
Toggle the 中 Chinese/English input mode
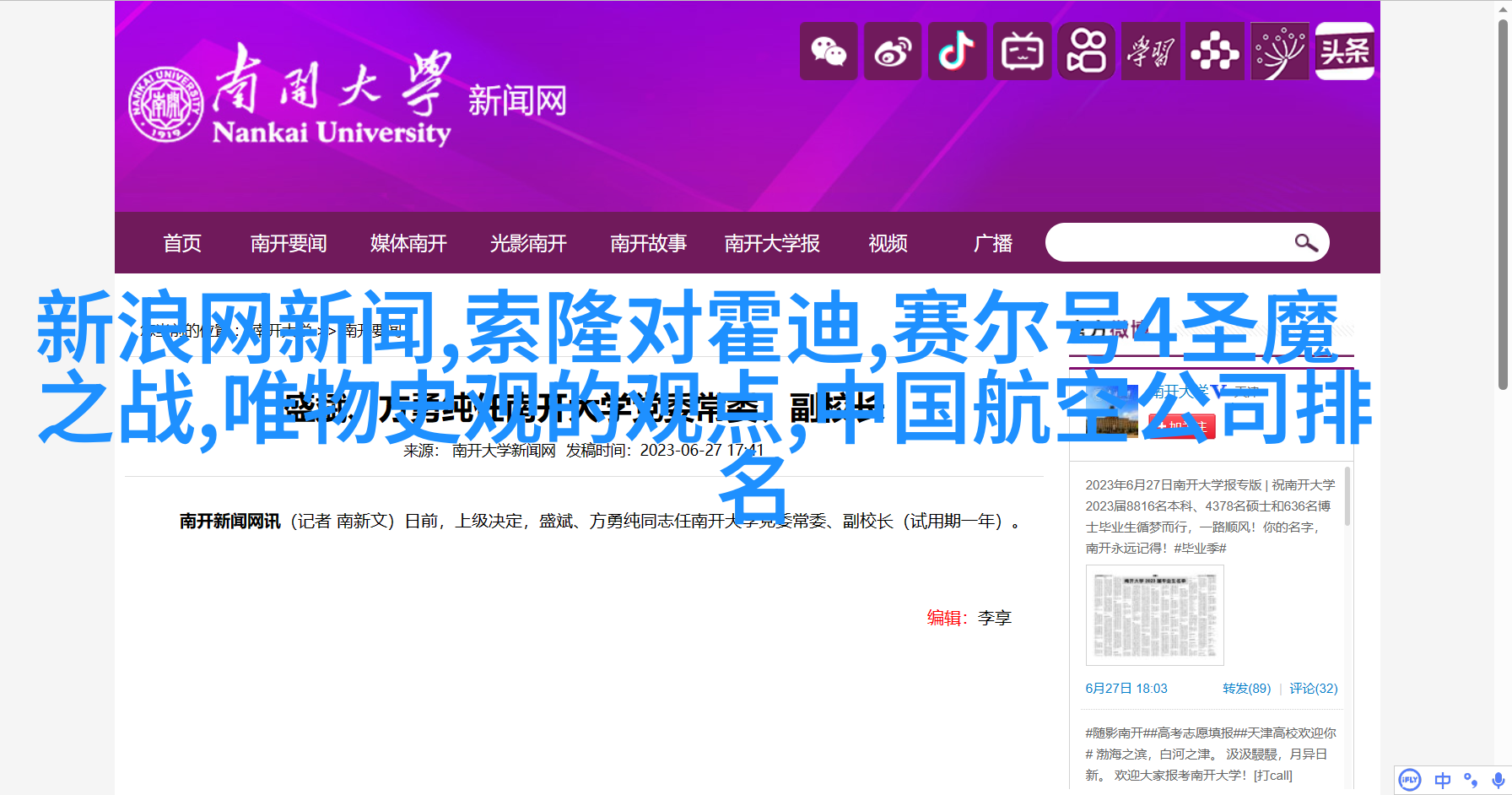coord(1443,780)
